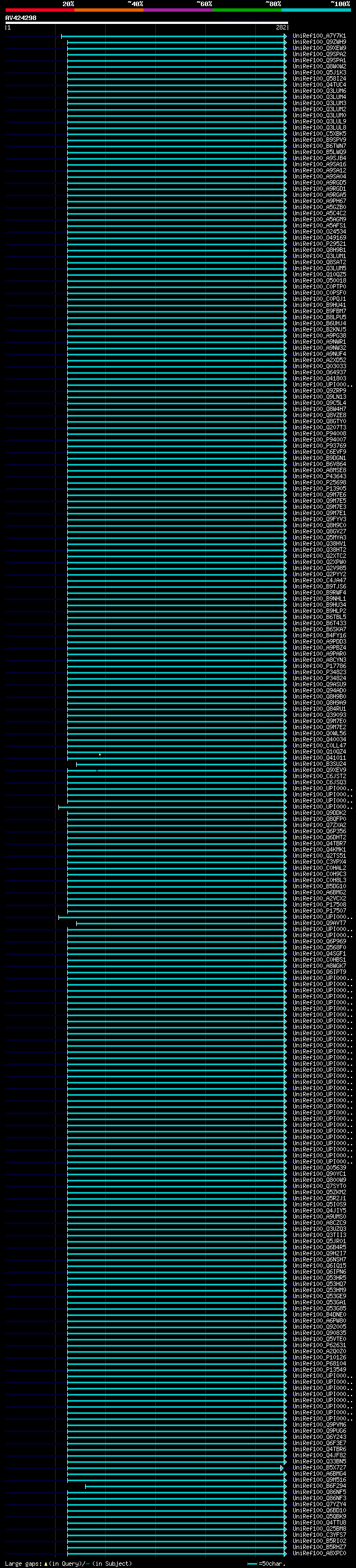Click the alignment bar for UniRef100_A7Y7K1
The height and width of the screenshot is (1568, 356).
(174, 37)
